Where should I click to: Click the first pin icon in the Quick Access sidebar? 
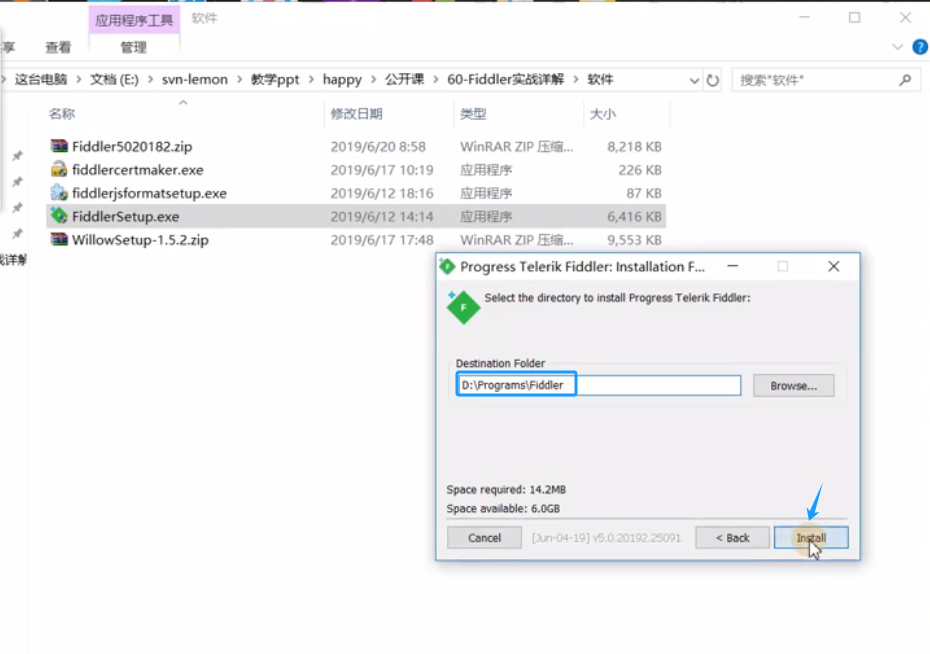pyautogui.click(x=17, y=156)
